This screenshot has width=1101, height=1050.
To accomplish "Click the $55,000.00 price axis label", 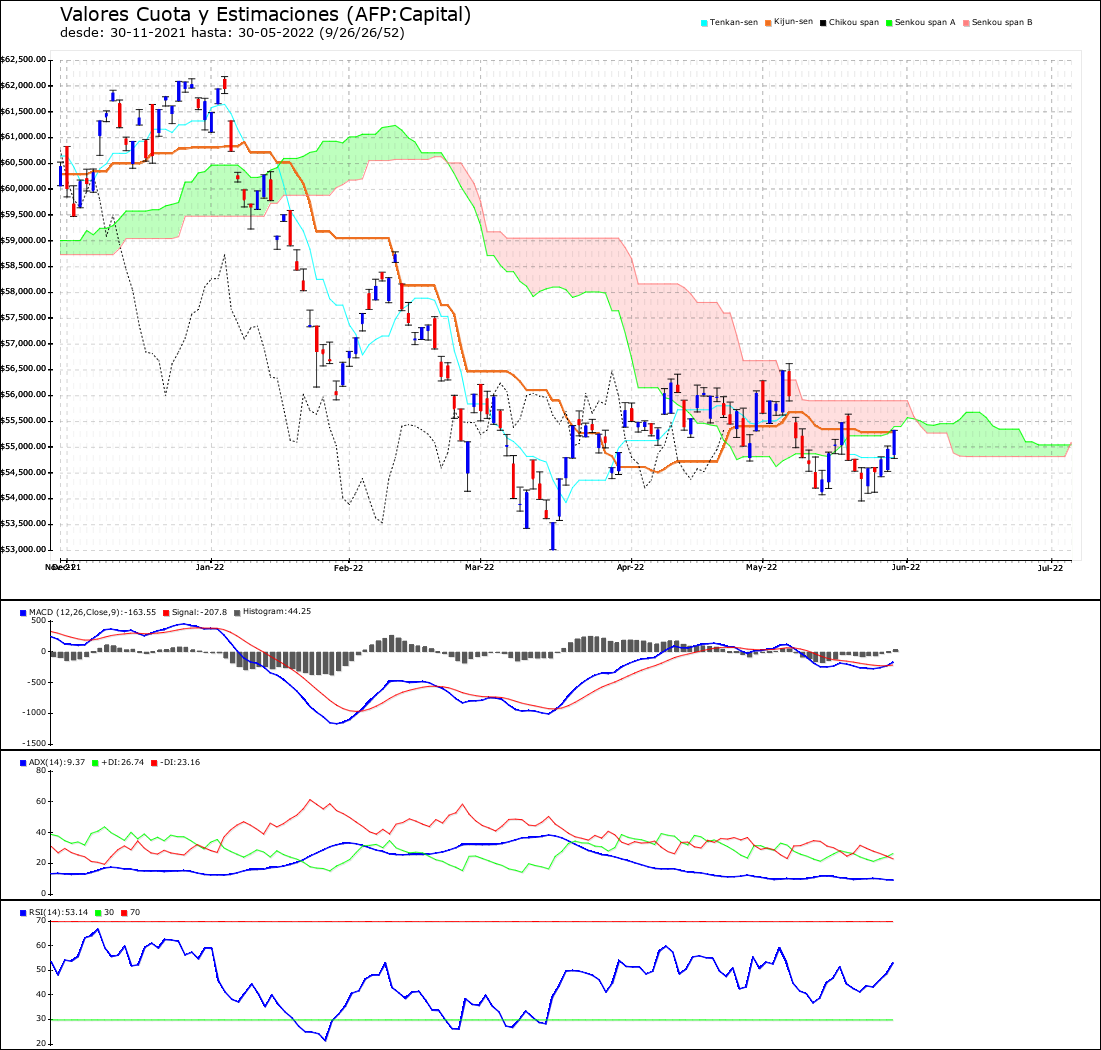I will [23, 447].
